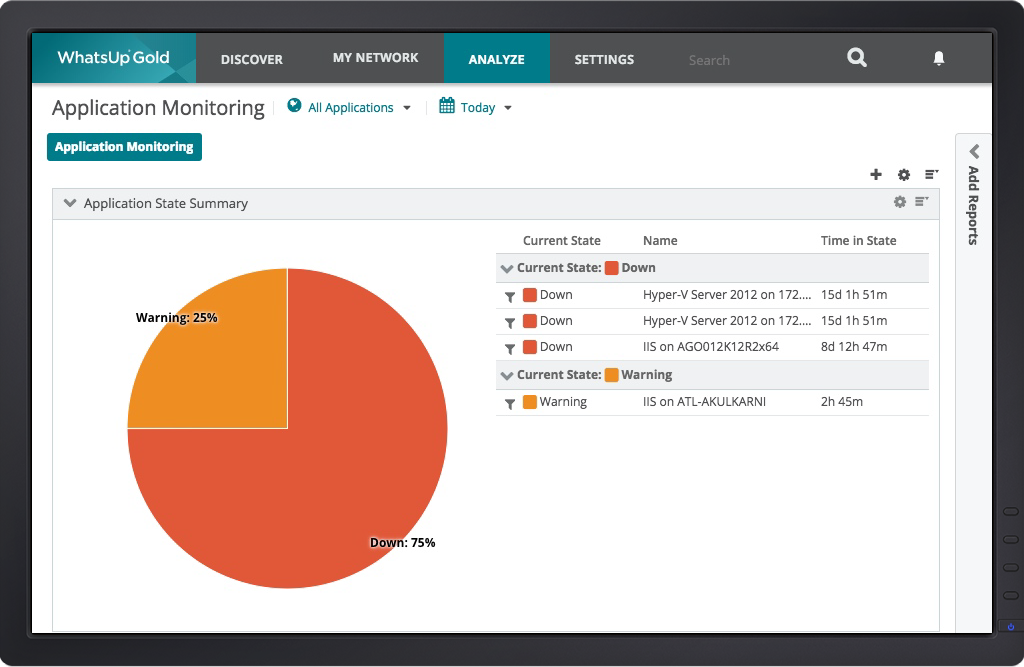Click the '8d 12h 47m' time cell
This screenshot has width=1024, height=667.
854,347
